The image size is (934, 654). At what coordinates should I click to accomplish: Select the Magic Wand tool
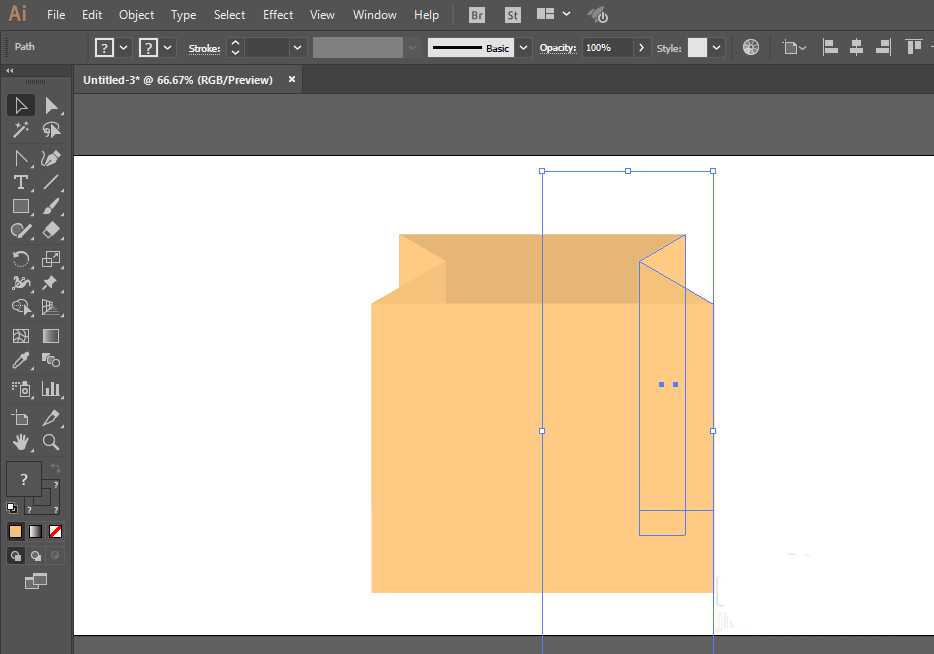click(x=20, y=130)
